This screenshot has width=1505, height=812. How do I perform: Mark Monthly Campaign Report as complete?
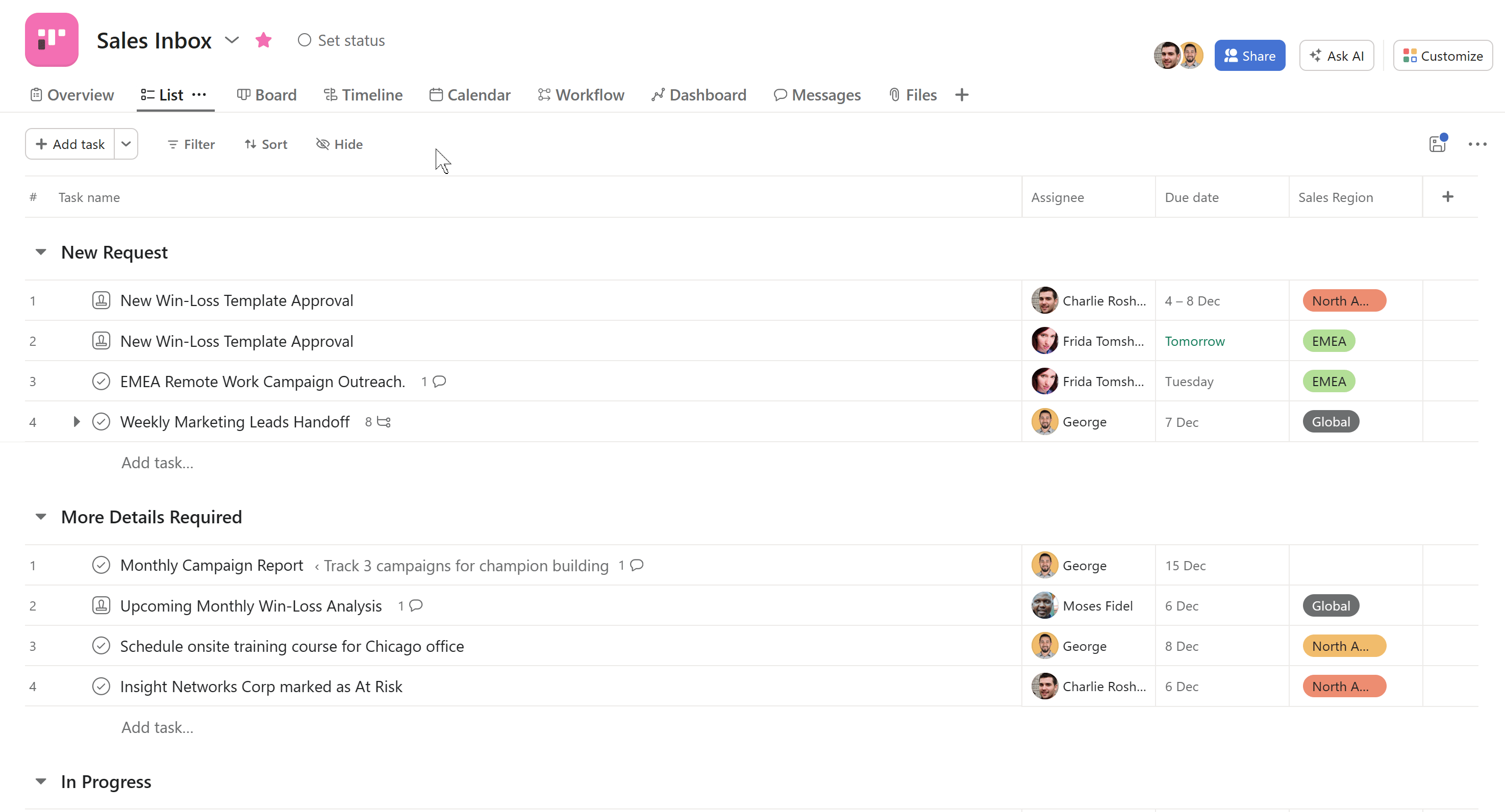click(x=101, y=565)
